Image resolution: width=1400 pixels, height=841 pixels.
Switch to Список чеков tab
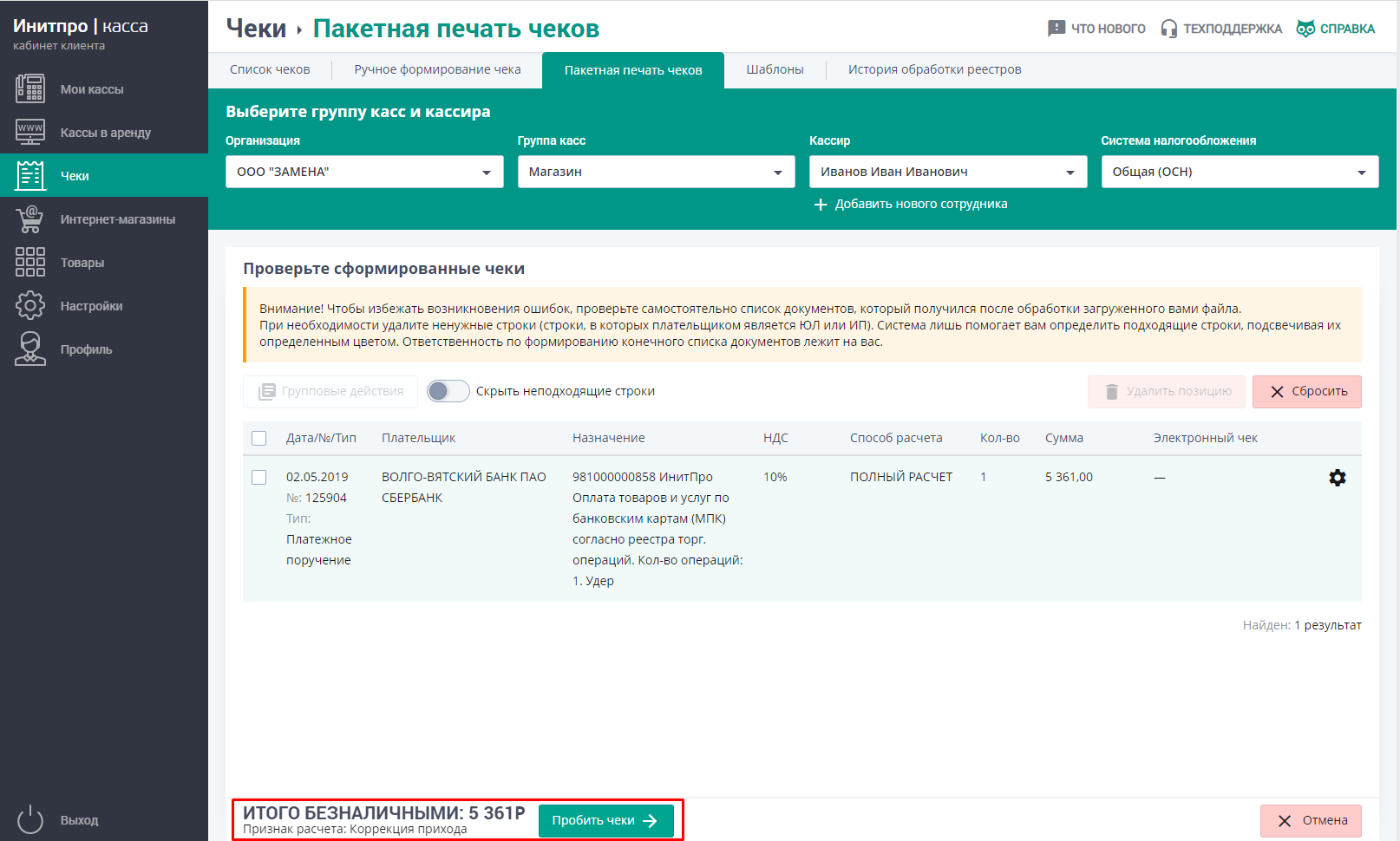pos(270,69)
